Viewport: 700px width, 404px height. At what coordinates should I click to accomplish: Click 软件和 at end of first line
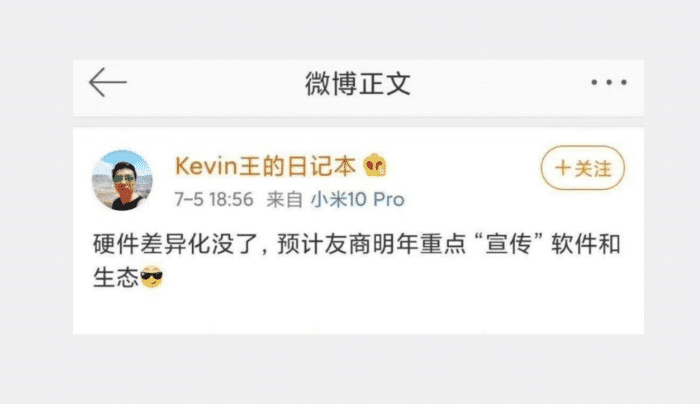[x=586, y=244]
